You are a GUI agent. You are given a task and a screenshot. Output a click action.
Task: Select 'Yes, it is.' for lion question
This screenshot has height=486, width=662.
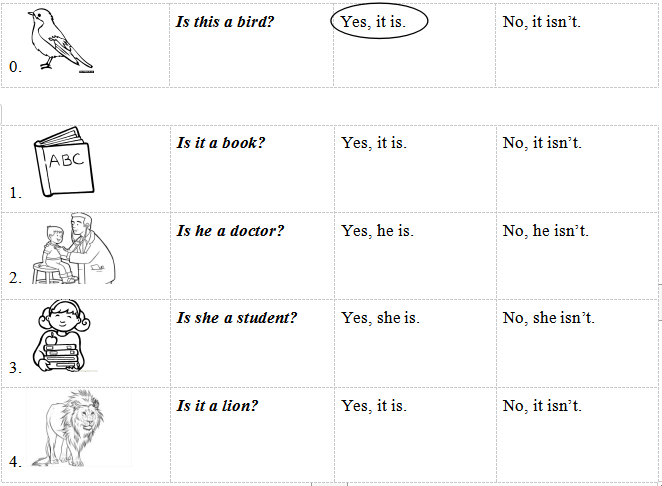374,406
